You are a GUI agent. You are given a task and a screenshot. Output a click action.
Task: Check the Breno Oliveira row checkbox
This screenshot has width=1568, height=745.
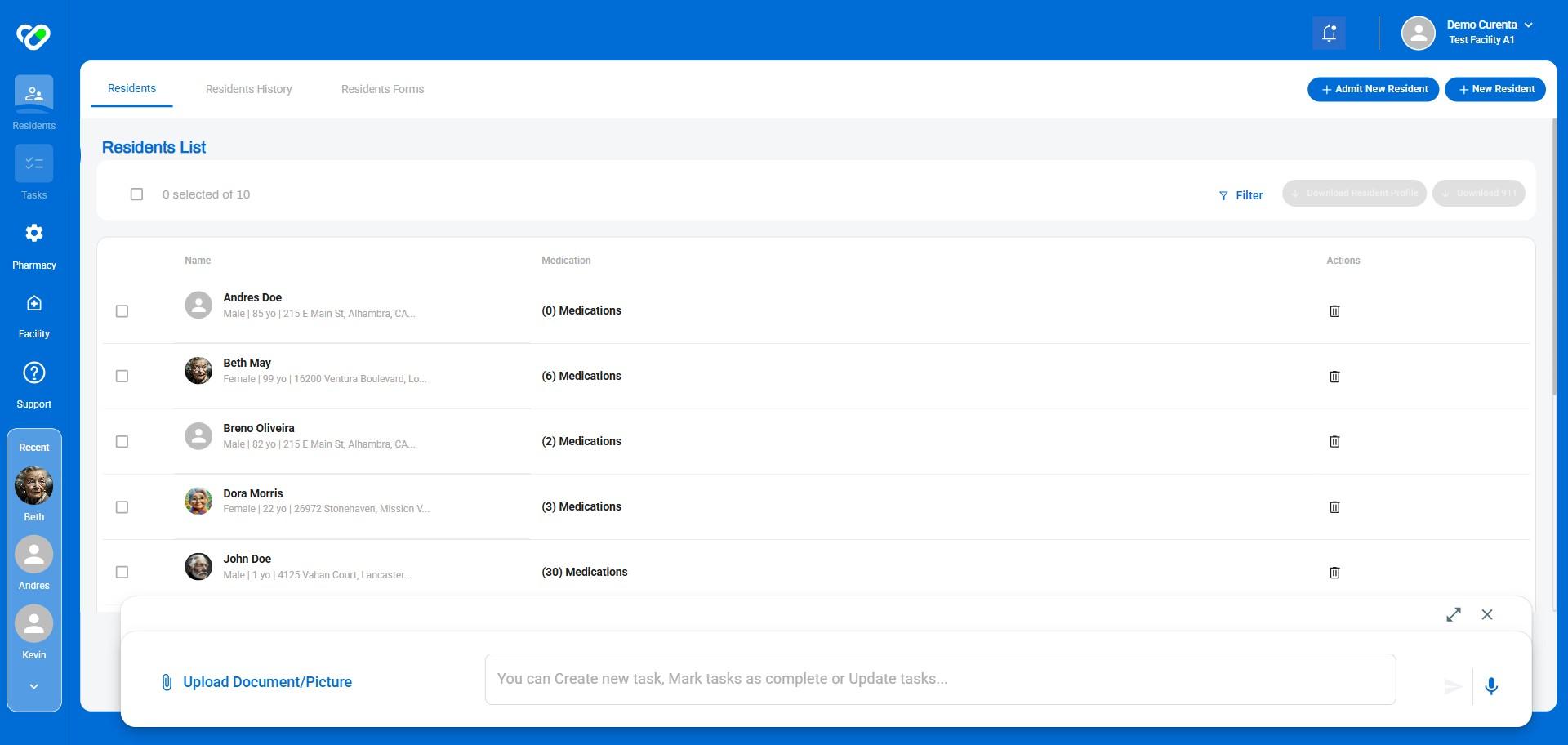(x=122, y=442)
